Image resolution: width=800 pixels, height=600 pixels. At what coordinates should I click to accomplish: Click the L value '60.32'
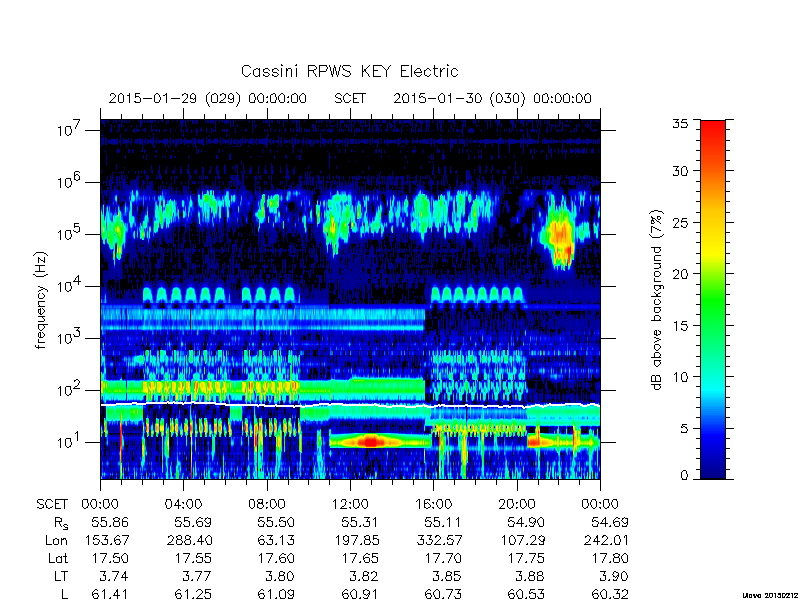click(610, 594)
